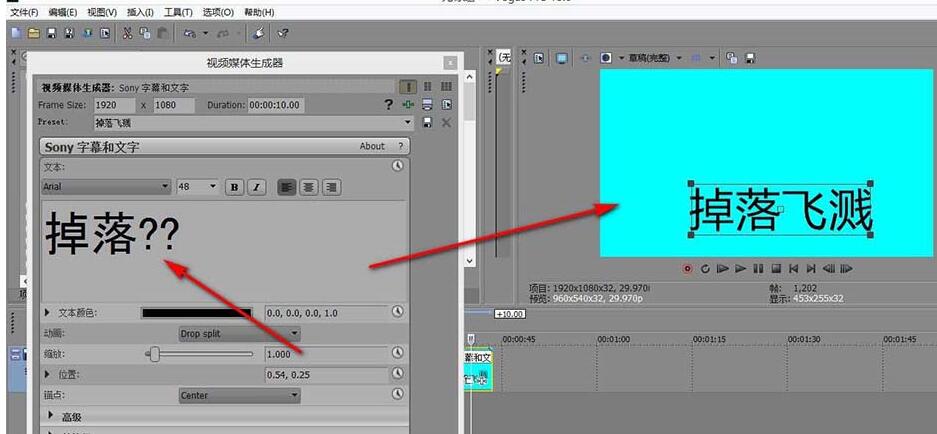Click the Duration field 00:00:10.00
937x434 pixels.
(x=276, y=105)
